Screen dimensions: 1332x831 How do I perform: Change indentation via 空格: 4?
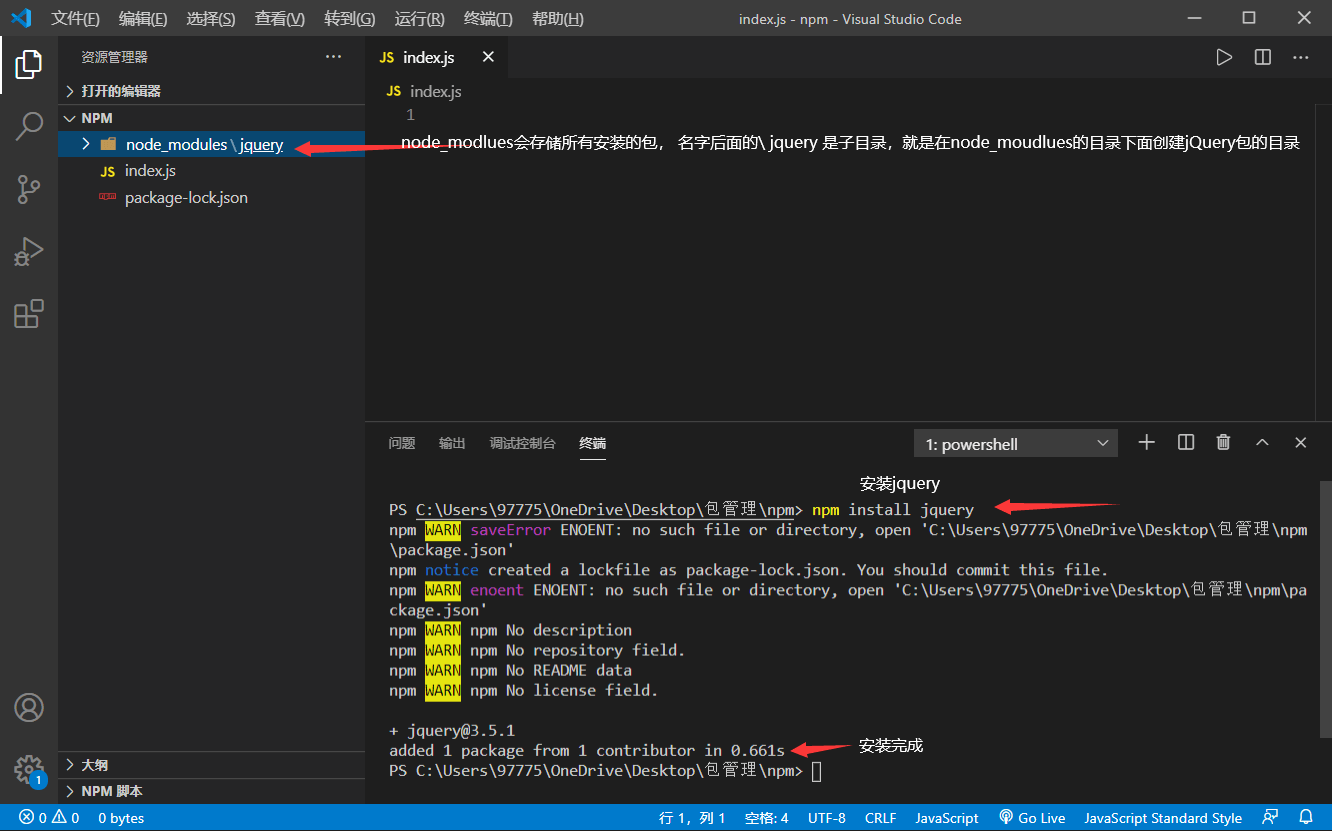click(x=767, y=818)
